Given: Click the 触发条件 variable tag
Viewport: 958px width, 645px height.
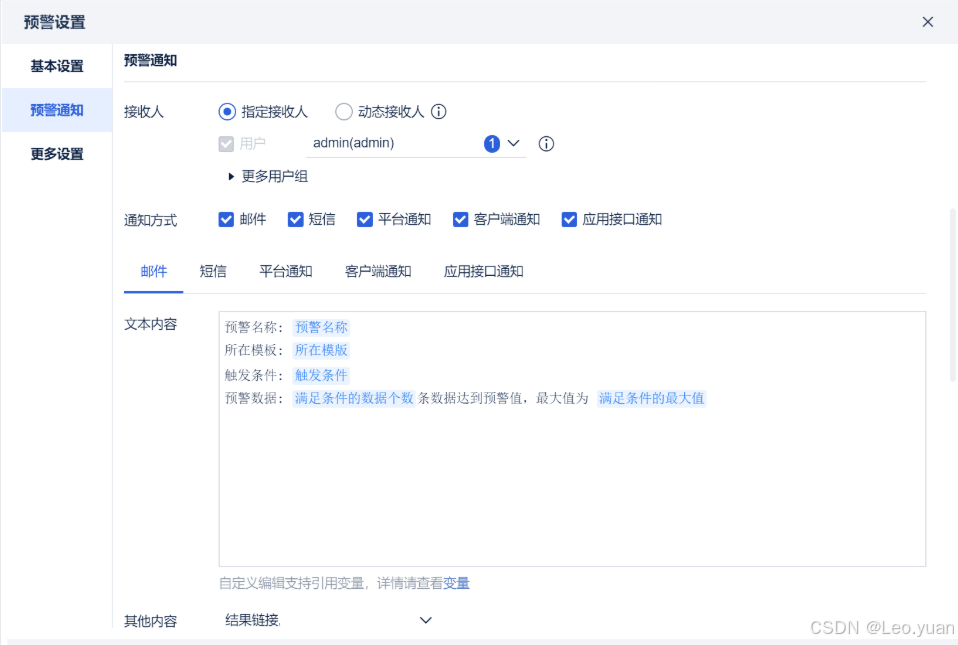Looking at the screenshot, I should point(321,375).
